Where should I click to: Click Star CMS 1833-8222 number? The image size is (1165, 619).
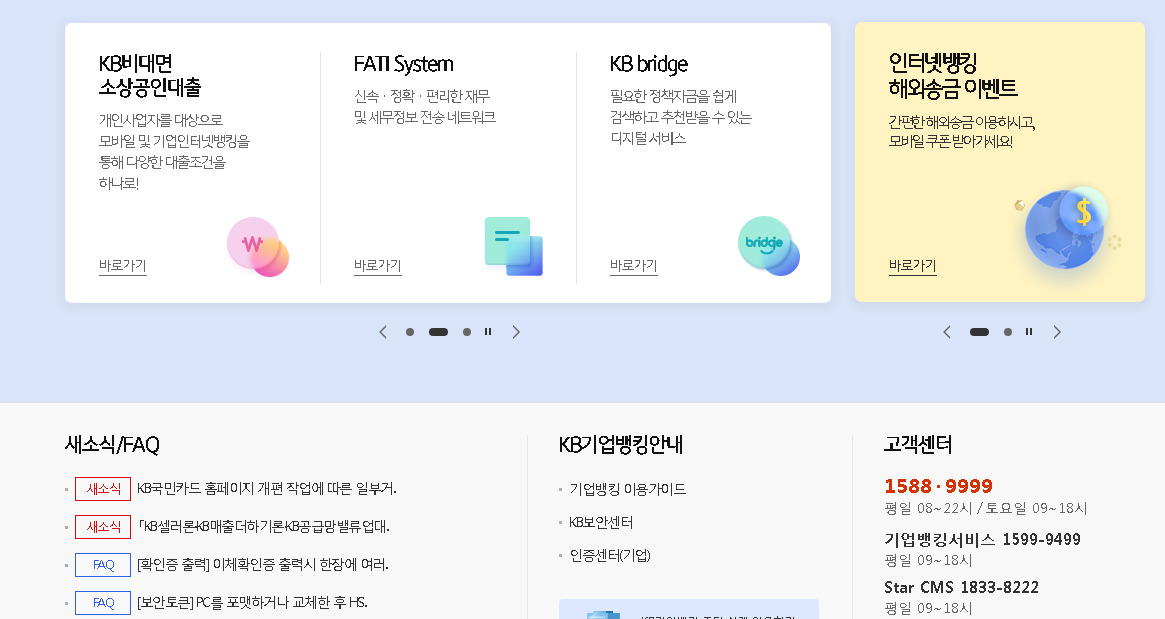point(961,587)
